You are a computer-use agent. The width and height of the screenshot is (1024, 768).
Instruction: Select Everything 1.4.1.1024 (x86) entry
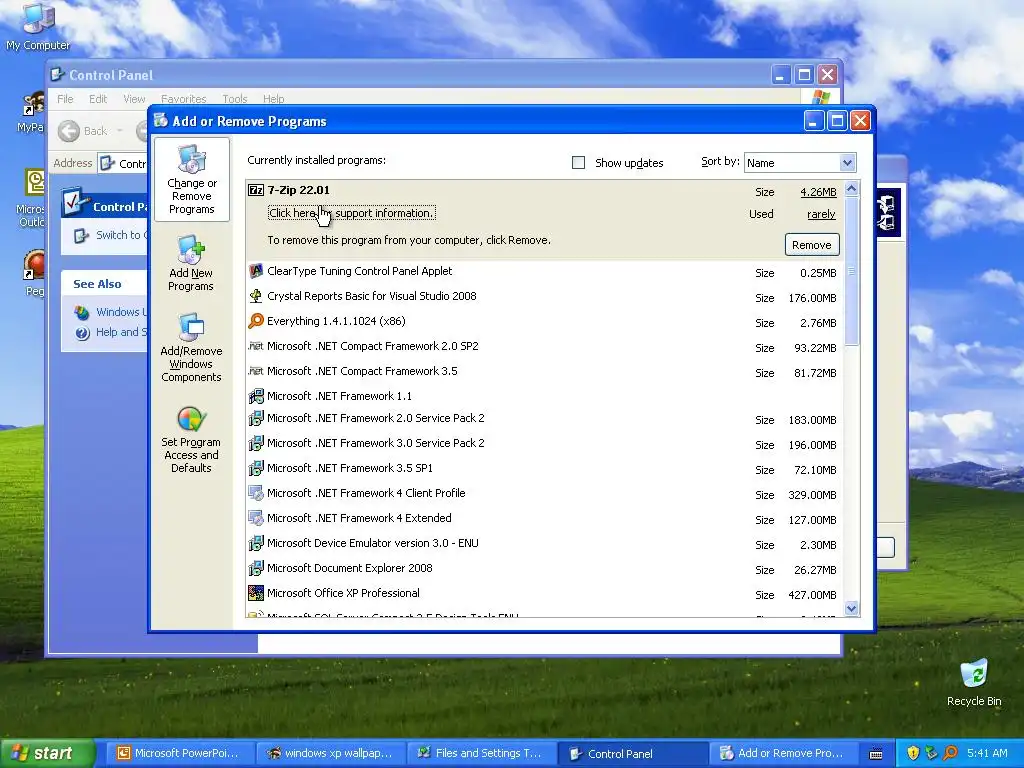tap(336, 321)
